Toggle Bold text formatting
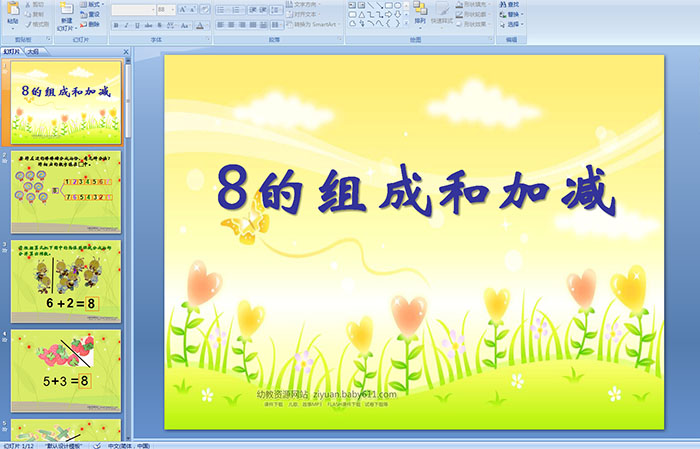This screenshot has width=700, height=449. [x=114, y=25]
